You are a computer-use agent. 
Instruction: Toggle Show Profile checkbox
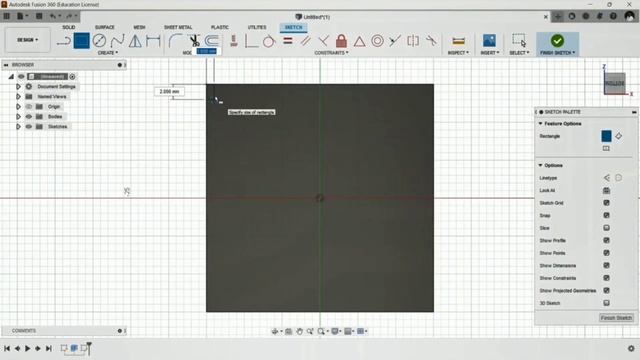[607, 240]
